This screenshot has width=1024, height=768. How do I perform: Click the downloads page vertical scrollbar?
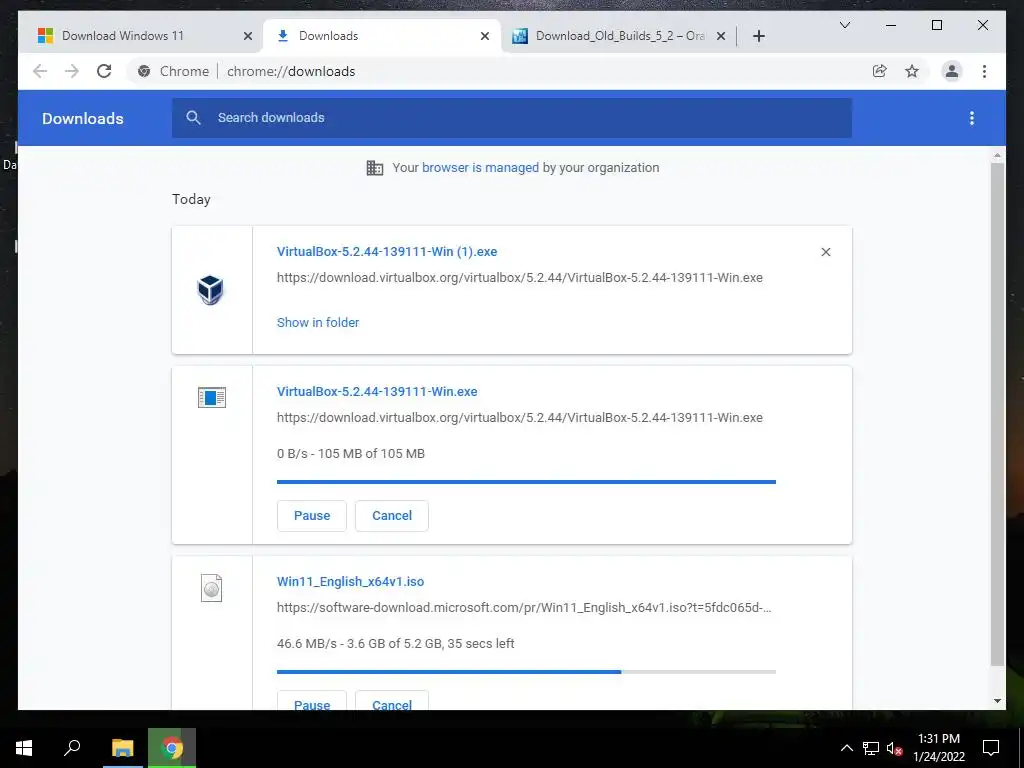(x=997, y=415)
